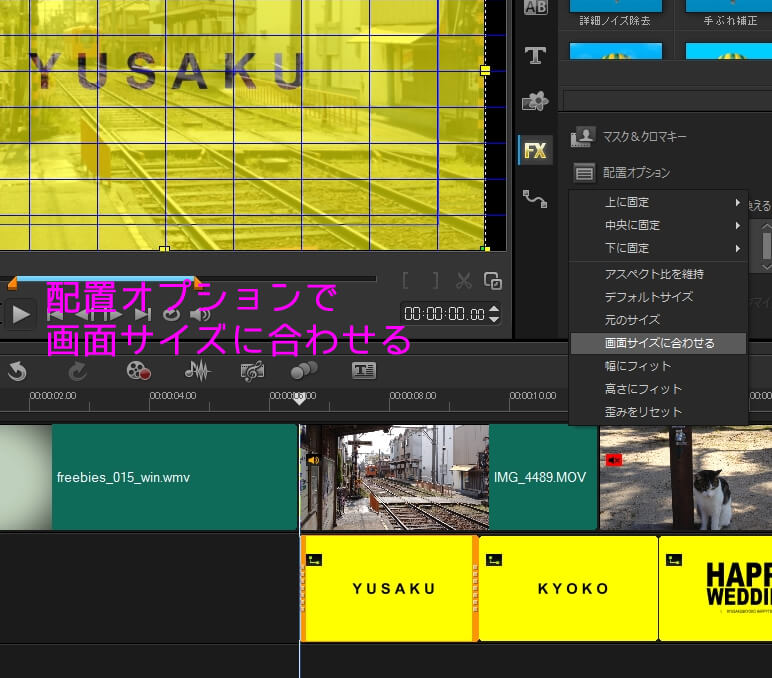Click the scissors split clip icon

[x=463, y=281]
